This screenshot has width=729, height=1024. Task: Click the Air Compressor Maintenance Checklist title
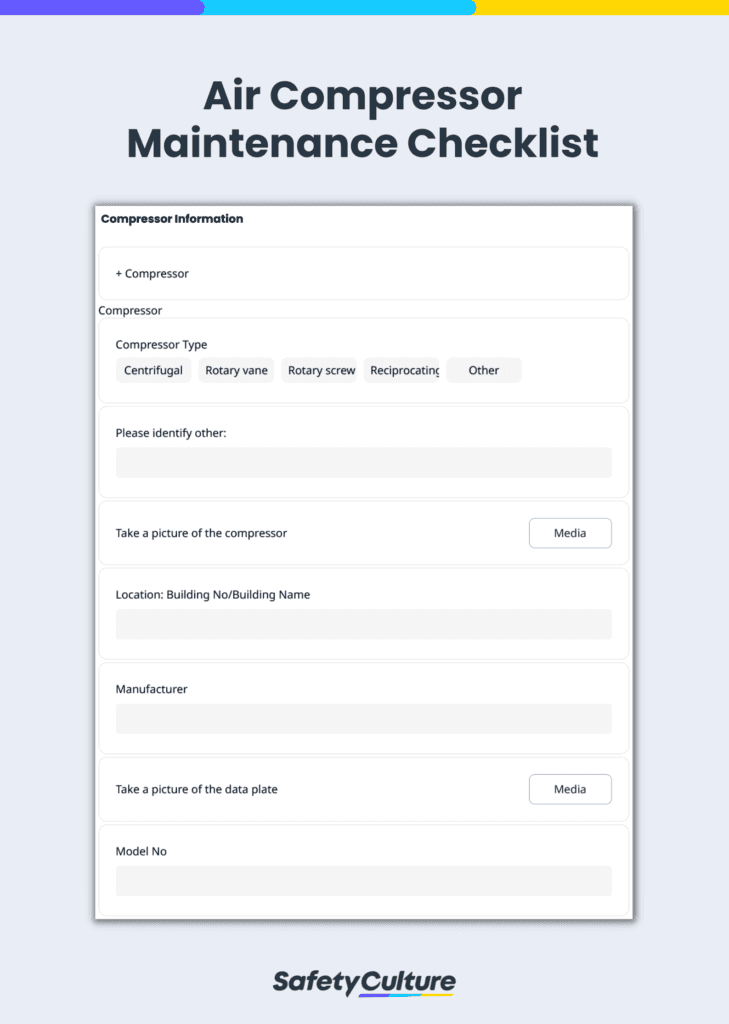(x=363, y=120)
